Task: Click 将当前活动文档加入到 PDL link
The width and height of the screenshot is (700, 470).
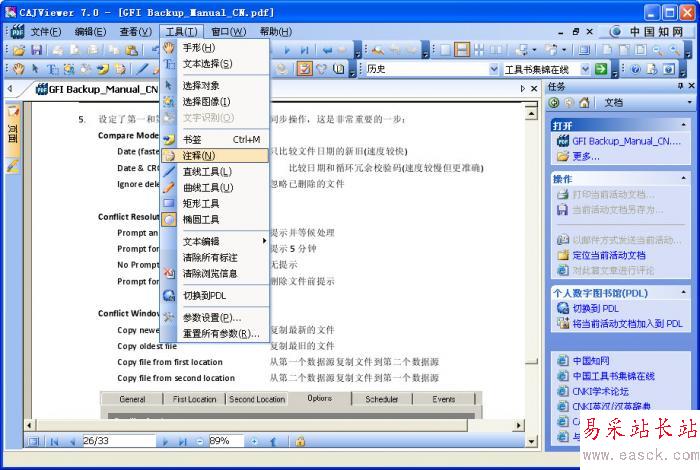Action: pos(627,324)
